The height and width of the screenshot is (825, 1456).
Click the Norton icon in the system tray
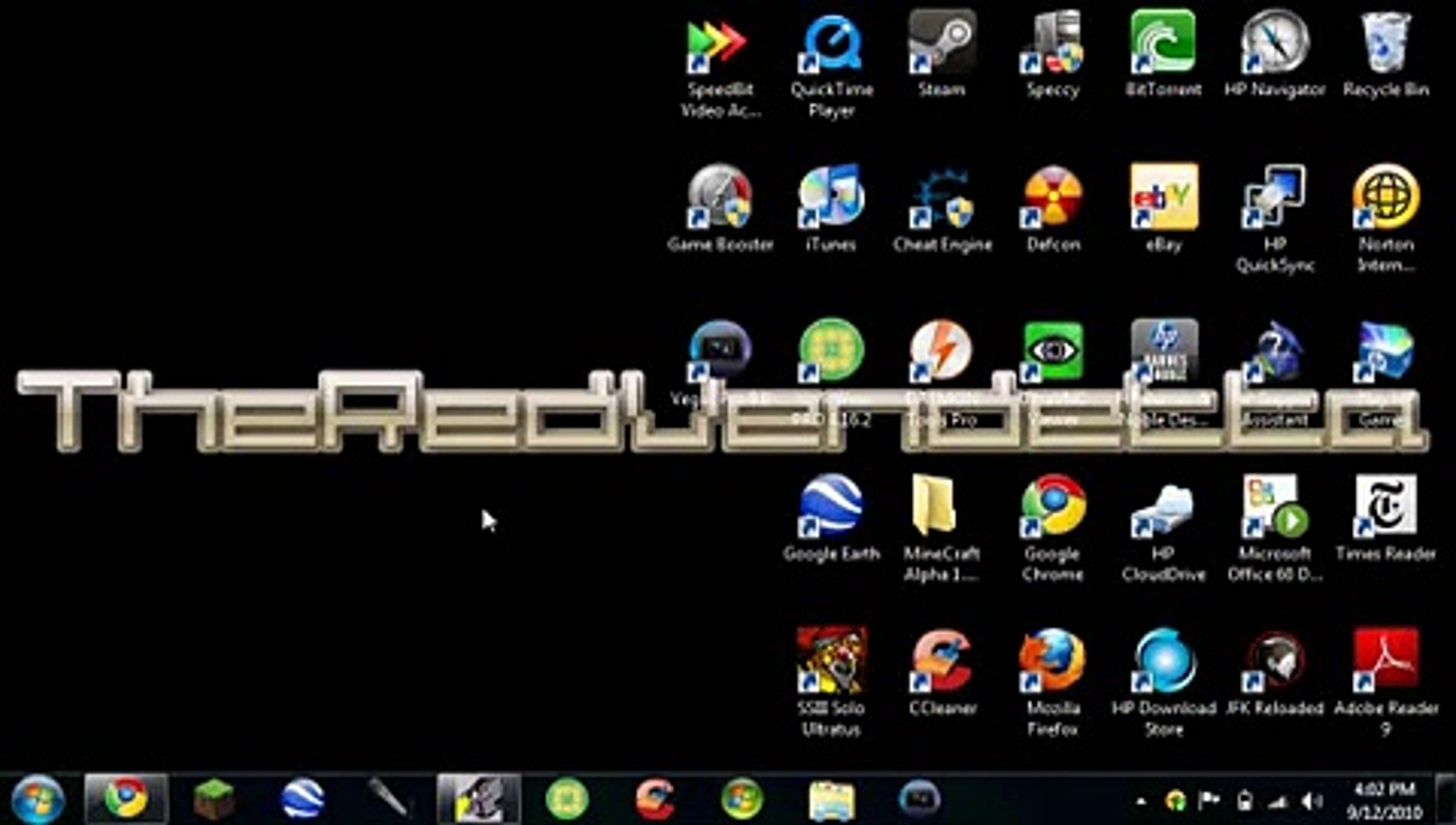(x=1175, y=801)
